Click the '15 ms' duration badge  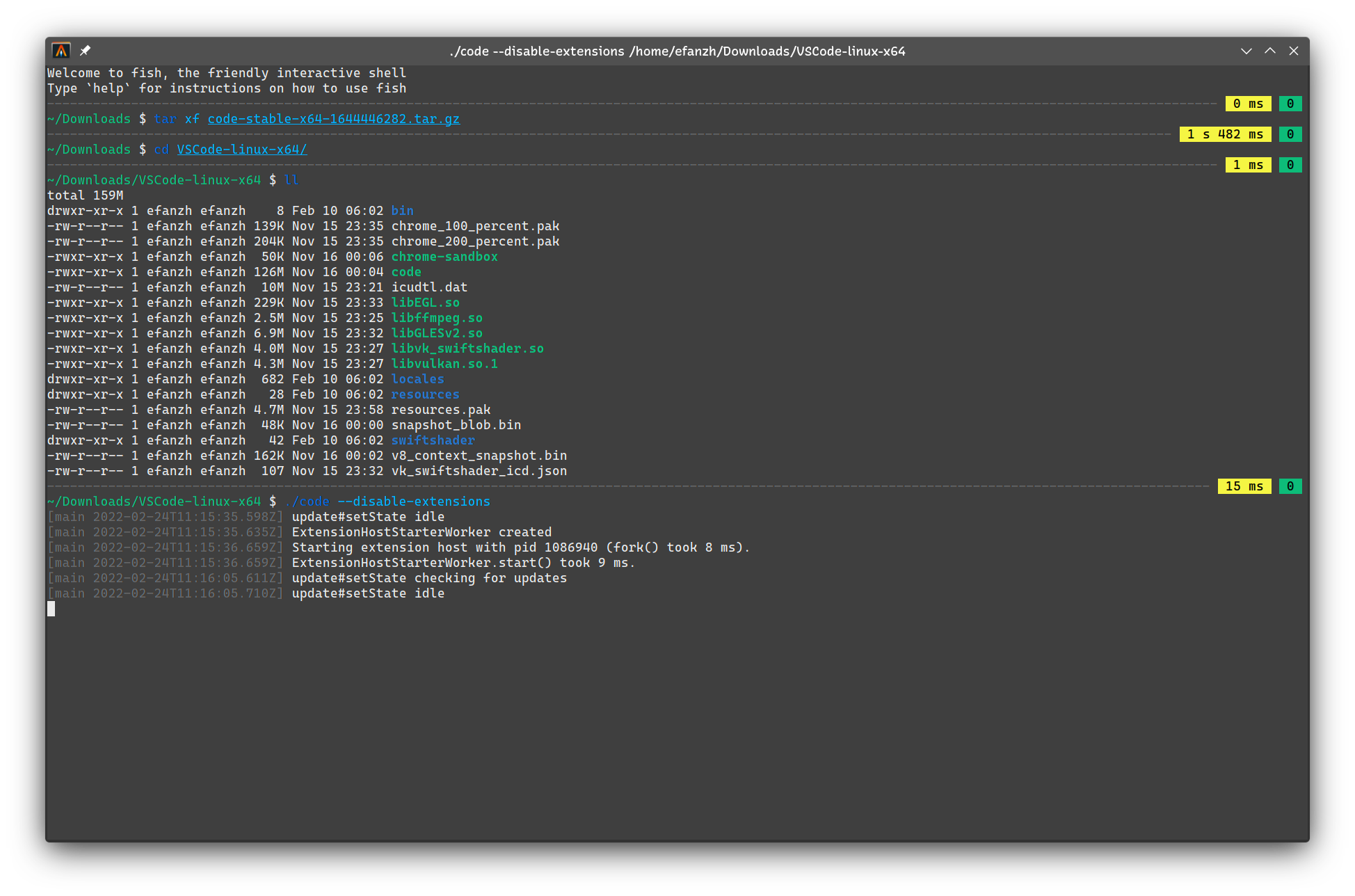coord(1244,486)
